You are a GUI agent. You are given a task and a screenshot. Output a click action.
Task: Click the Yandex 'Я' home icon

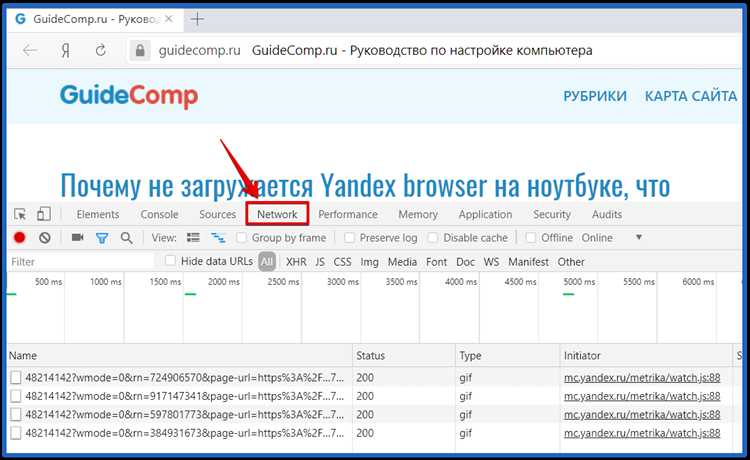(x=66, y=50)
